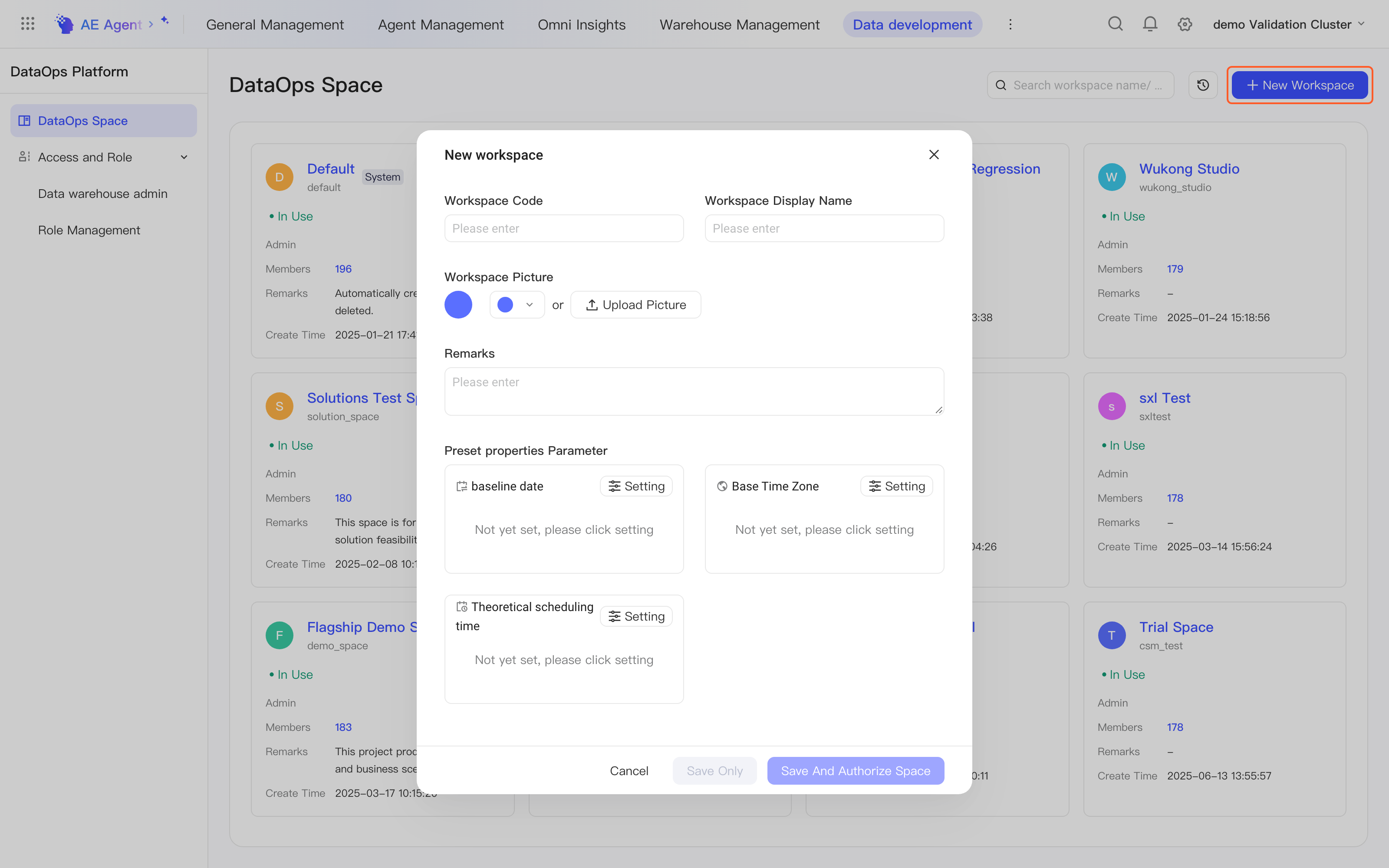Click the sparkle icon beside AE Agent
1389x868 pixels.
pos(165,21)
